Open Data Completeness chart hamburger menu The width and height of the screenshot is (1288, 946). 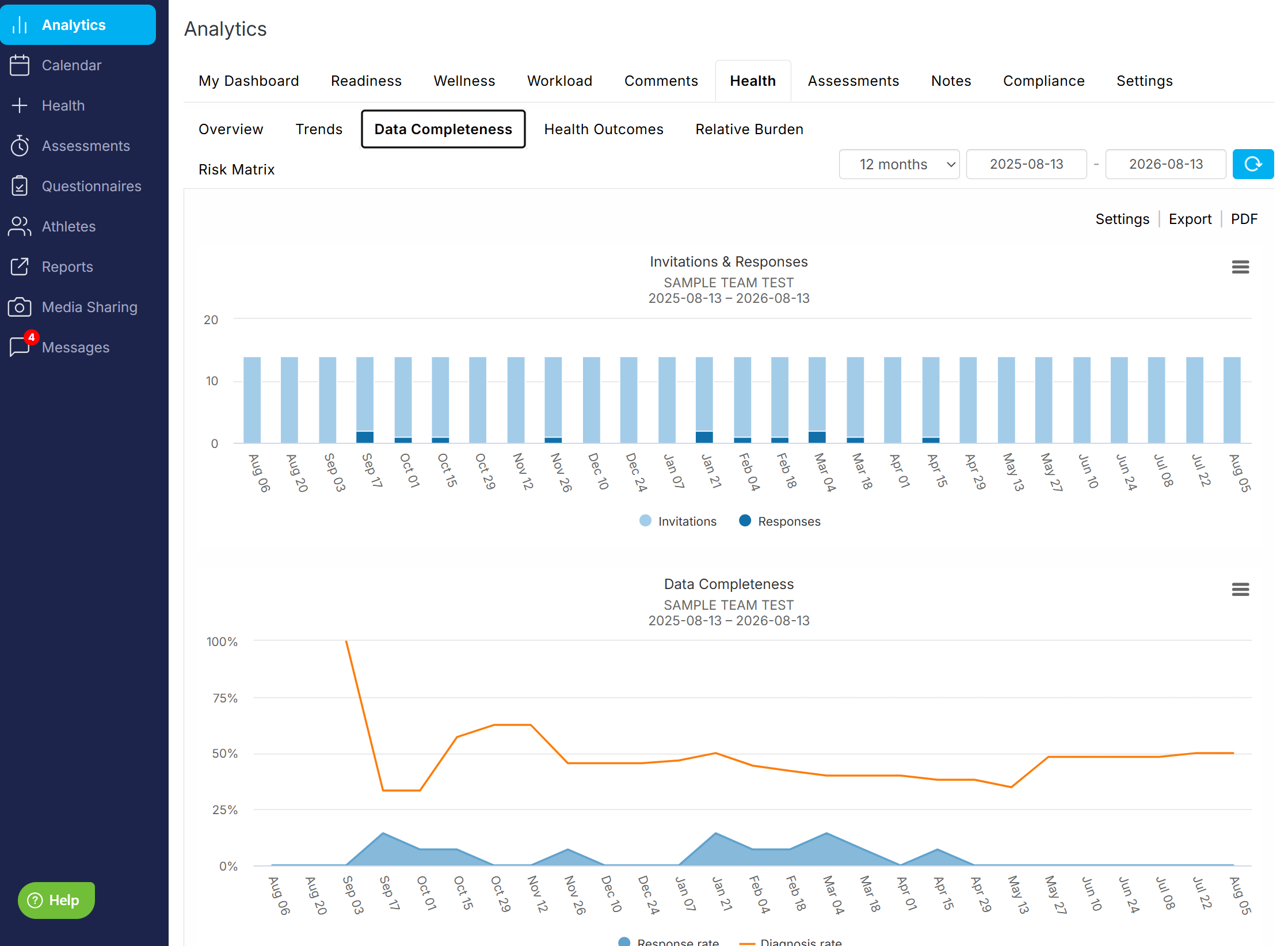(x=1240, y=590)
